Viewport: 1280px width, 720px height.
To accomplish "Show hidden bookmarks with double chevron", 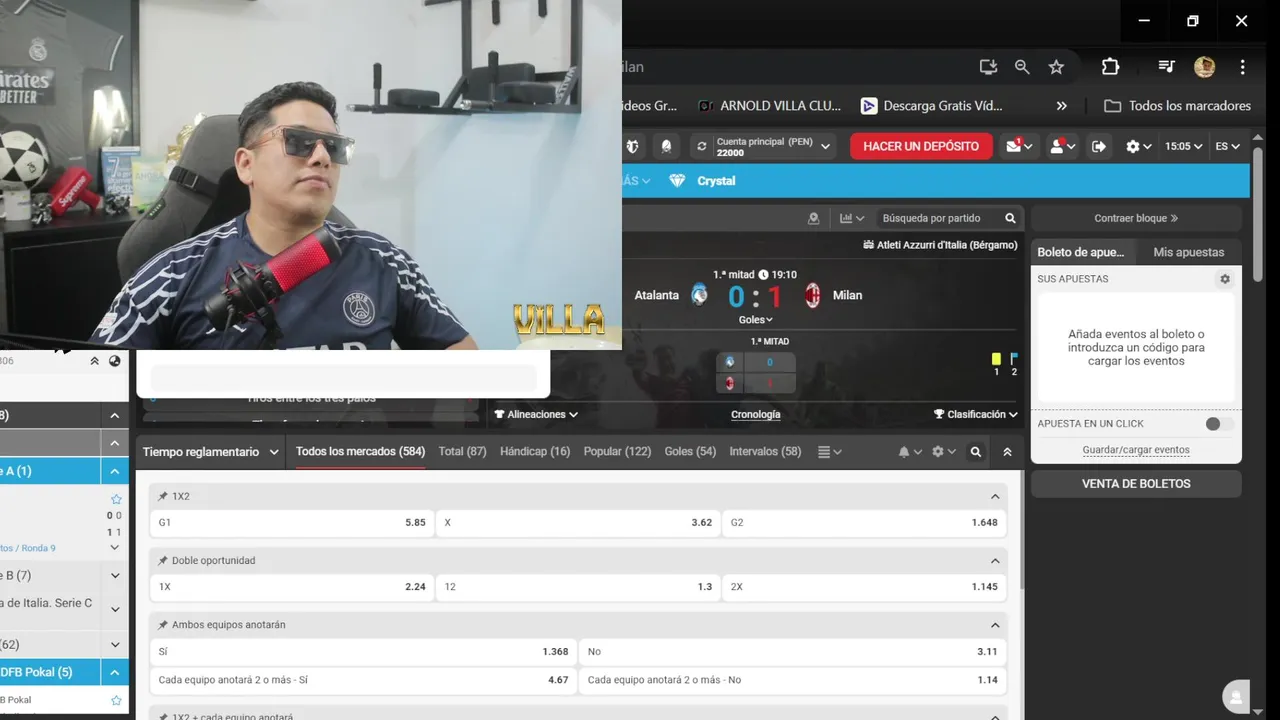I will tap(1061, 106).
